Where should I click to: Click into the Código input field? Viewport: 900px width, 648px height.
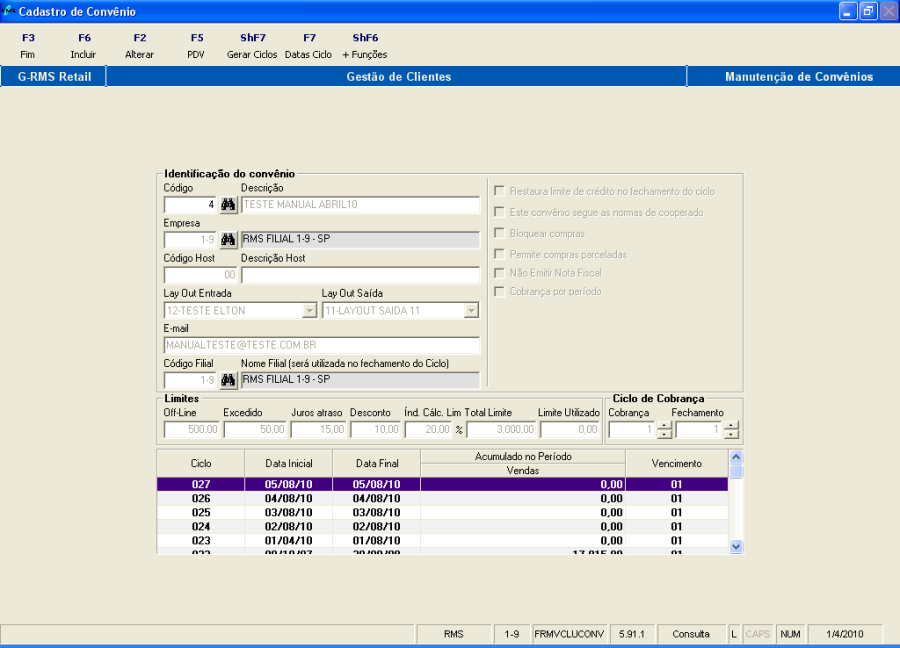click(190, 205)
